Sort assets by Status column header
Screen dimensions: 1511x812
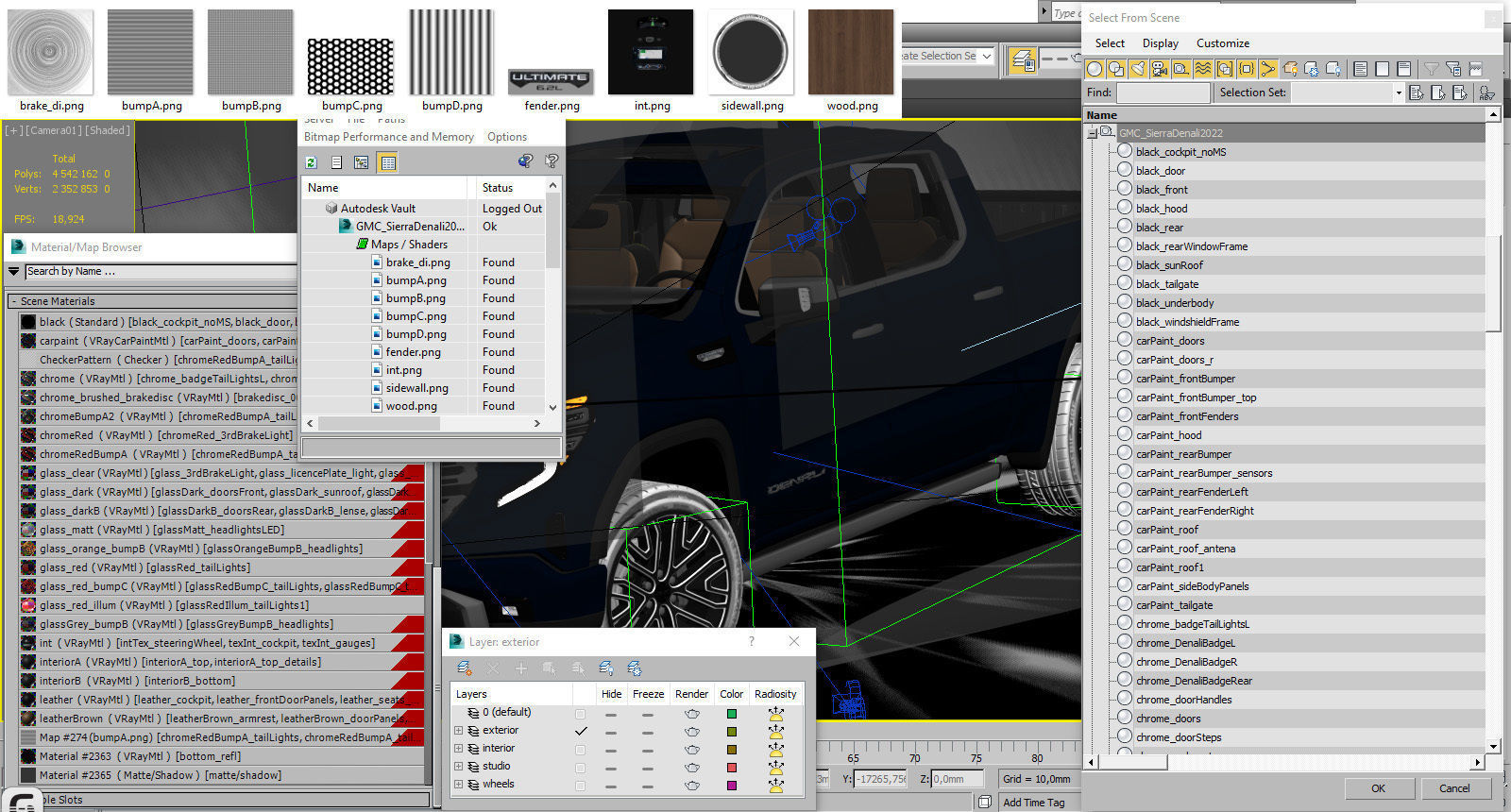(509, 188)
